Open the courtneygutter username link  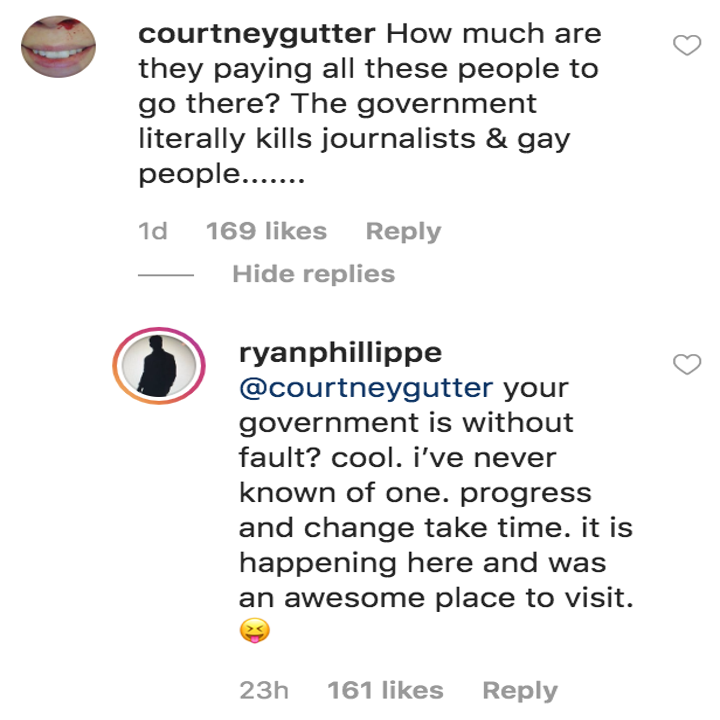pos(257,33)
